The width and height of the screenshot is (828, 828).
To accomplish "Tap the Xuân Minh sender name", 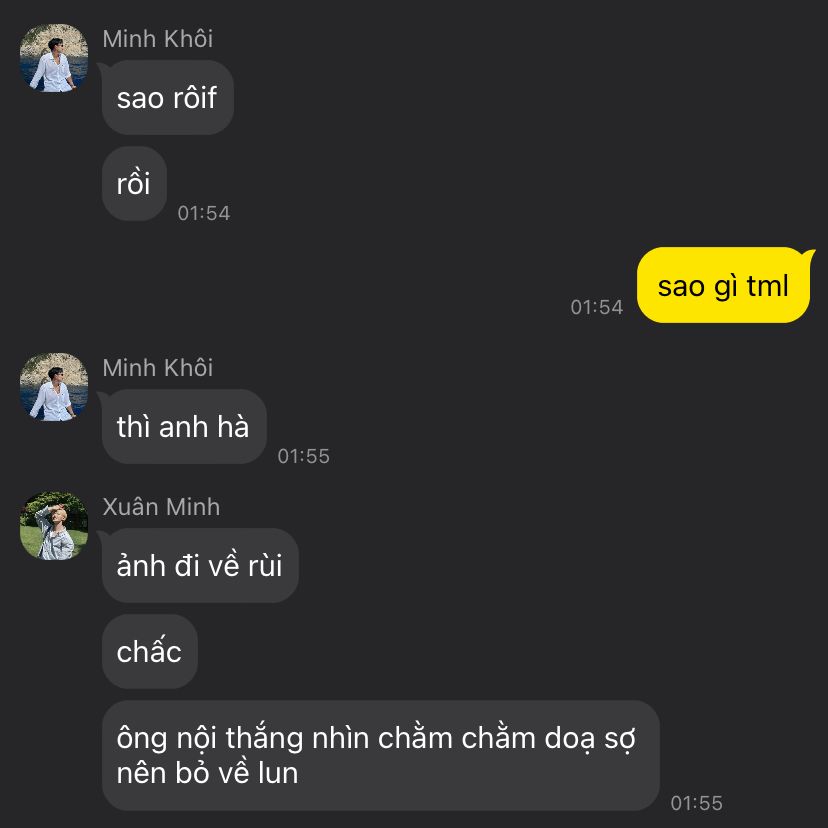I will (x=161, y=507).
